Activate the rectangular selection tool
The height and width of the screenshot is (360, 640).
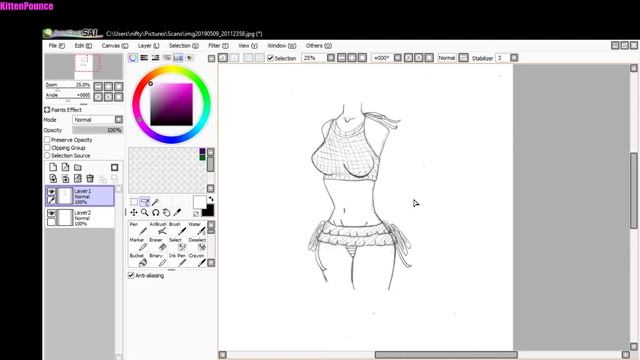134,202
